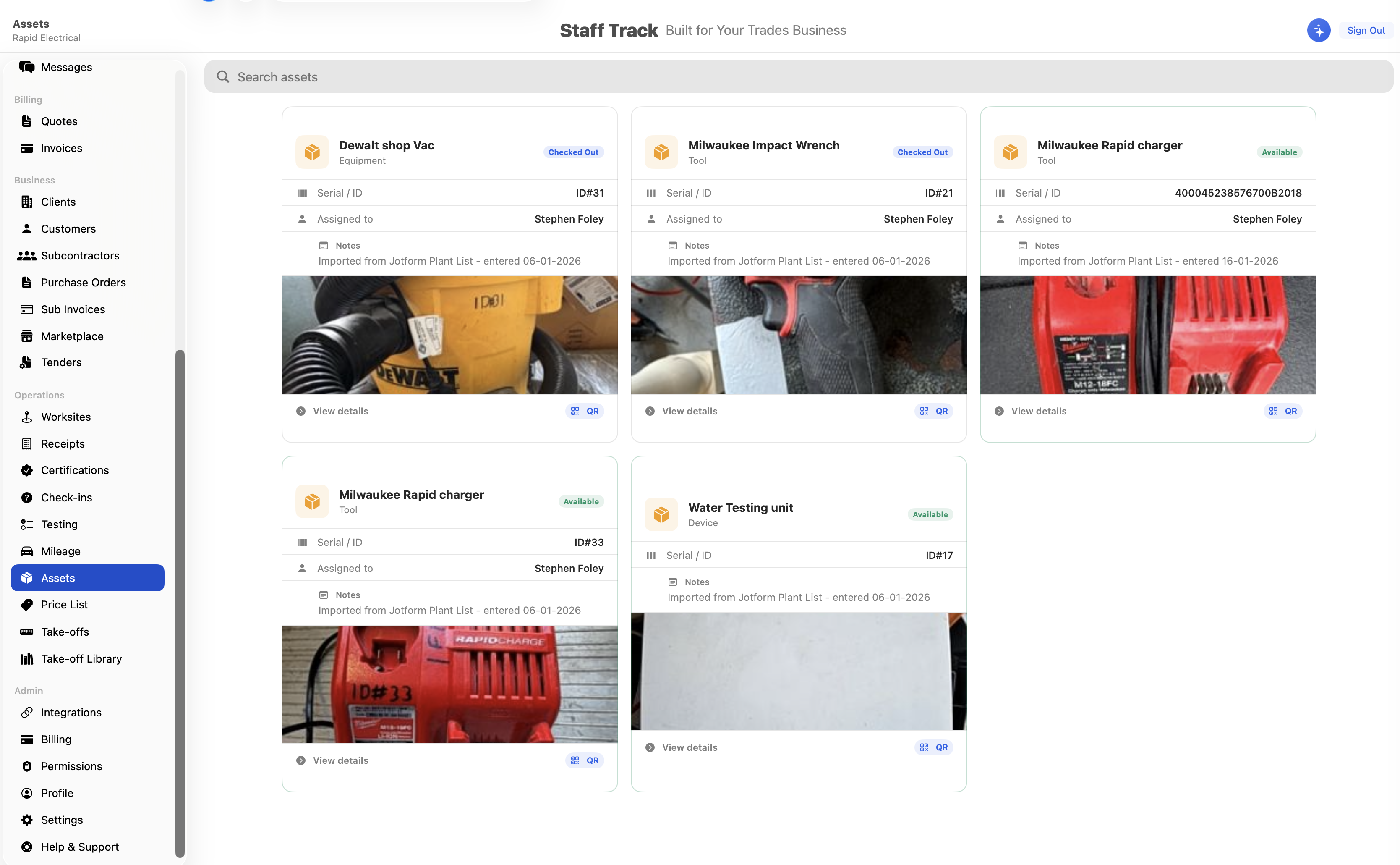1400x865 pixels.
Task: Click the sidebar scrollbar
Action: 180,603
